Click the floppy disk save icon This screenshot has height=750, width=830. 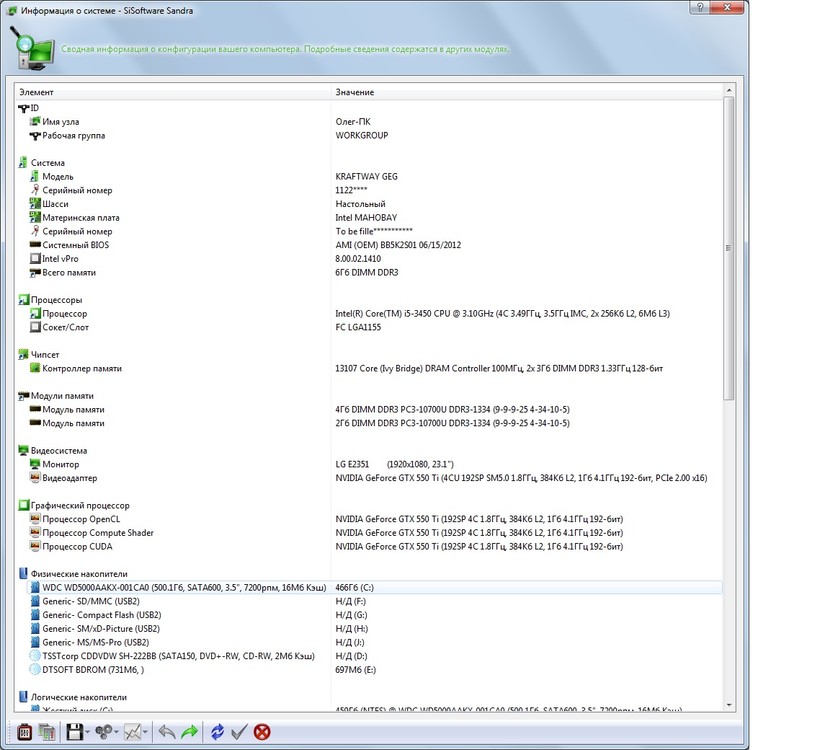(74, 732)
